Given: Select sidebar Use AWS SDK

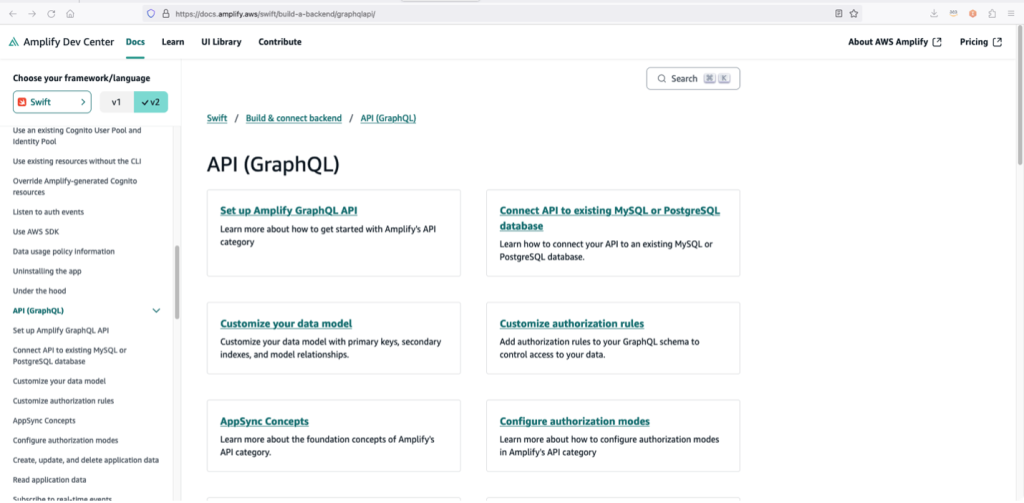Looking at the screenshot, I should tap(36, 231).
